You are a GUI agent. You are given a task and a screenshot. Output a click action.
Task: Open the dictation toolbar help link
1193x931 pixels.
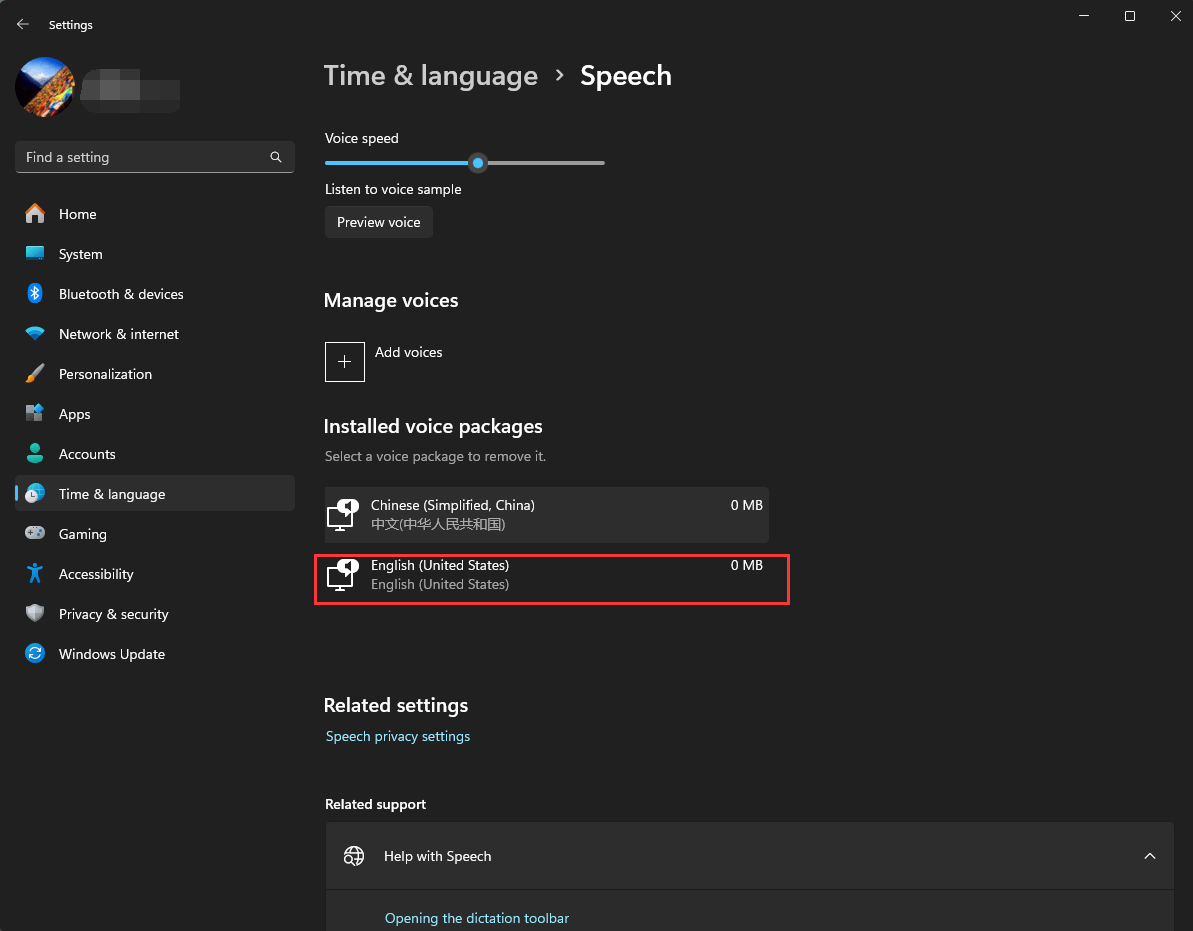click(x=477, y=918)
